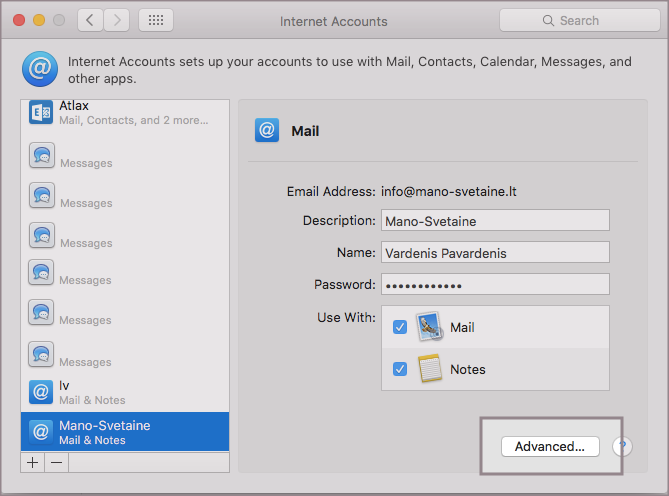Select the Mano-Svetaine account in list

[x=124, y=432]
